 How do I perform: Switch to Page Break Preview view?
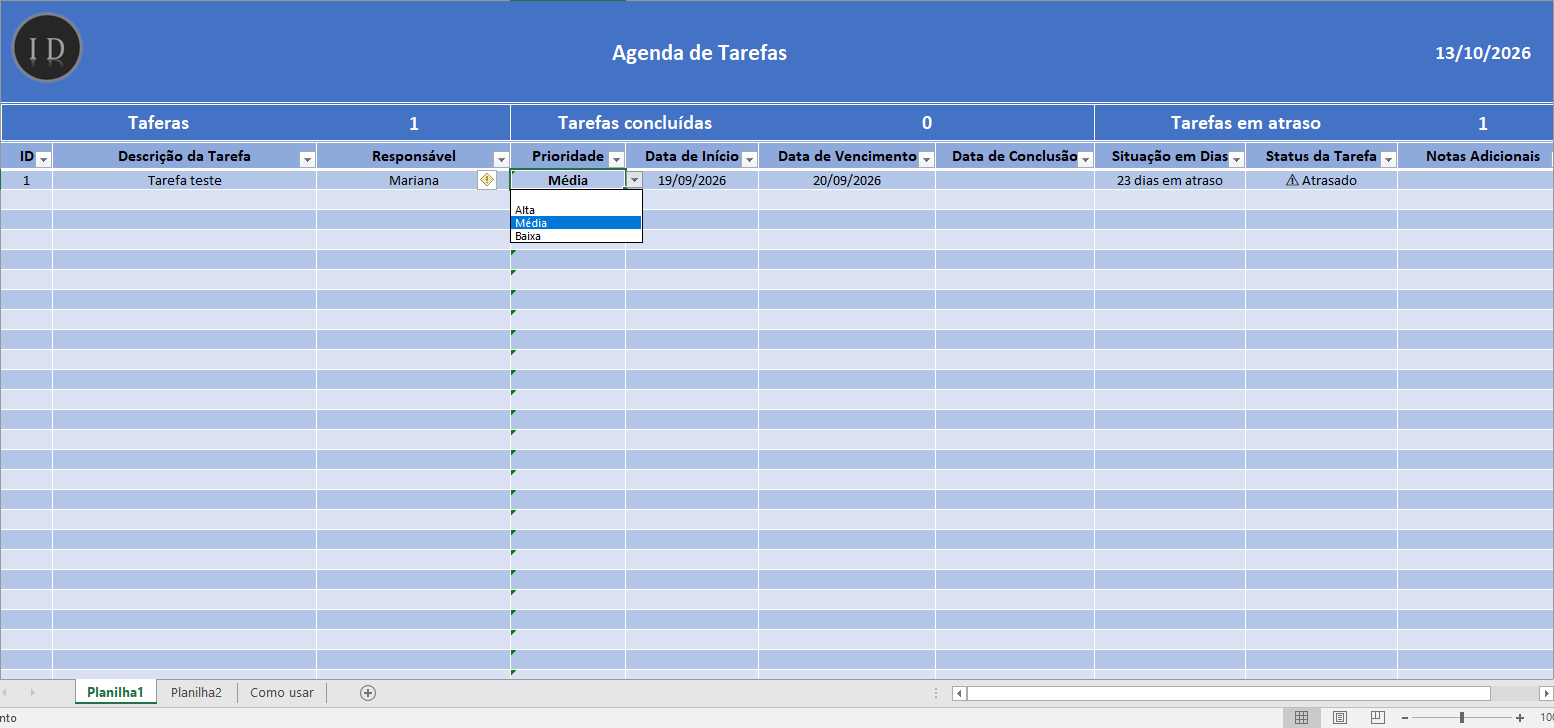[1378, 717]
